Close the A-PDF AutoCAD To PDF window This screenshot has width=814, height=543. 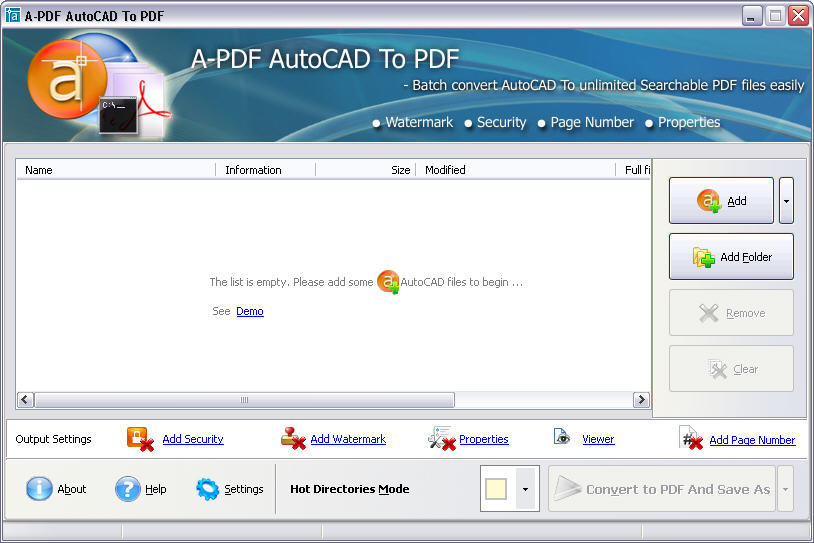798,16
